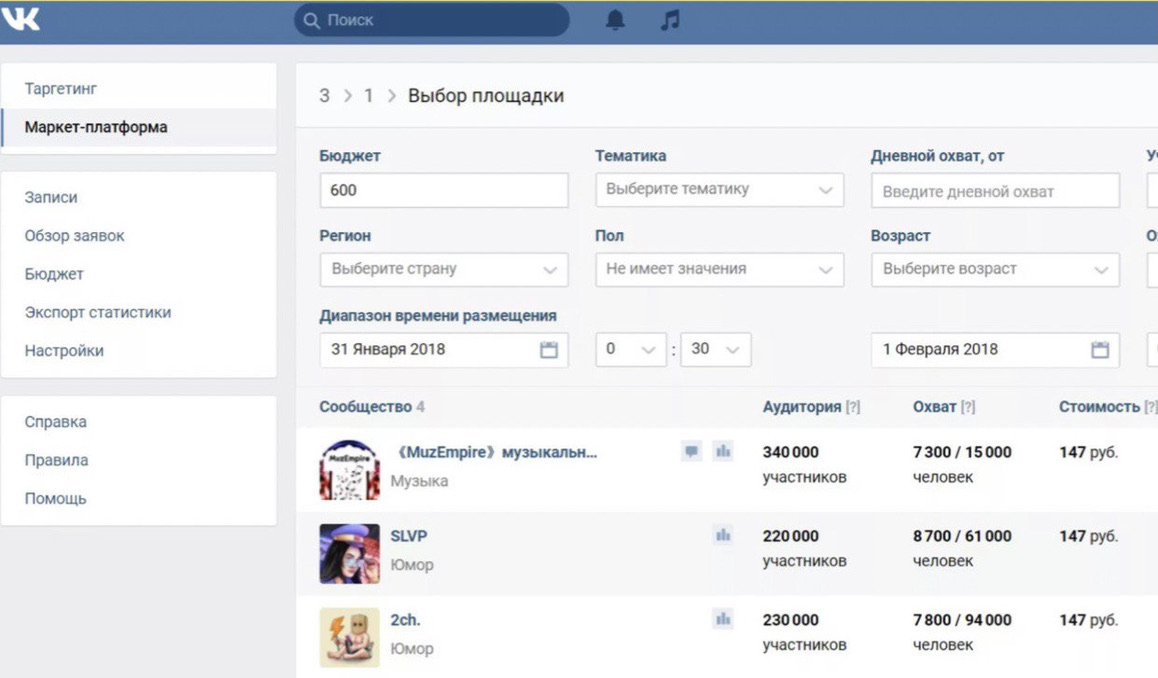
Task: Click the 340 000 участников value
Action: [804, 465]
